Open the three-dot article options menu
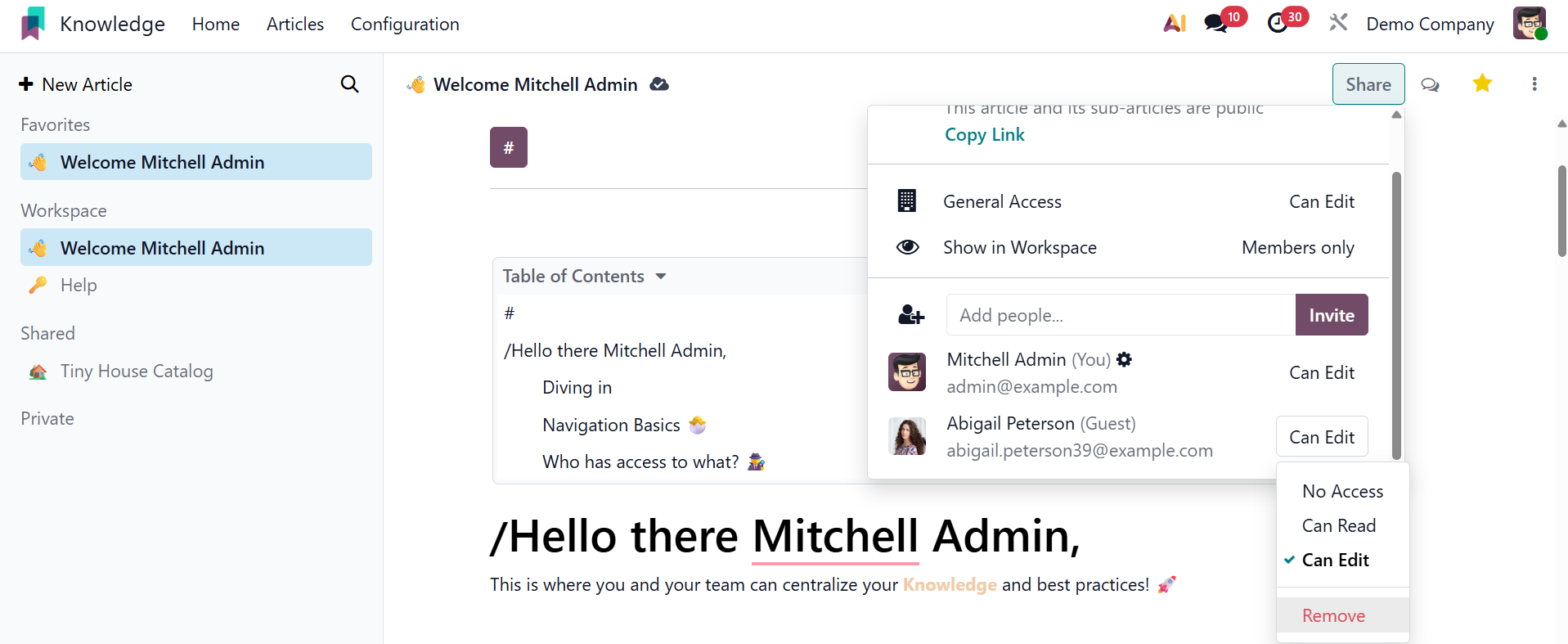This screenshot has width=1568, height=644. (x=1534, y=84)
